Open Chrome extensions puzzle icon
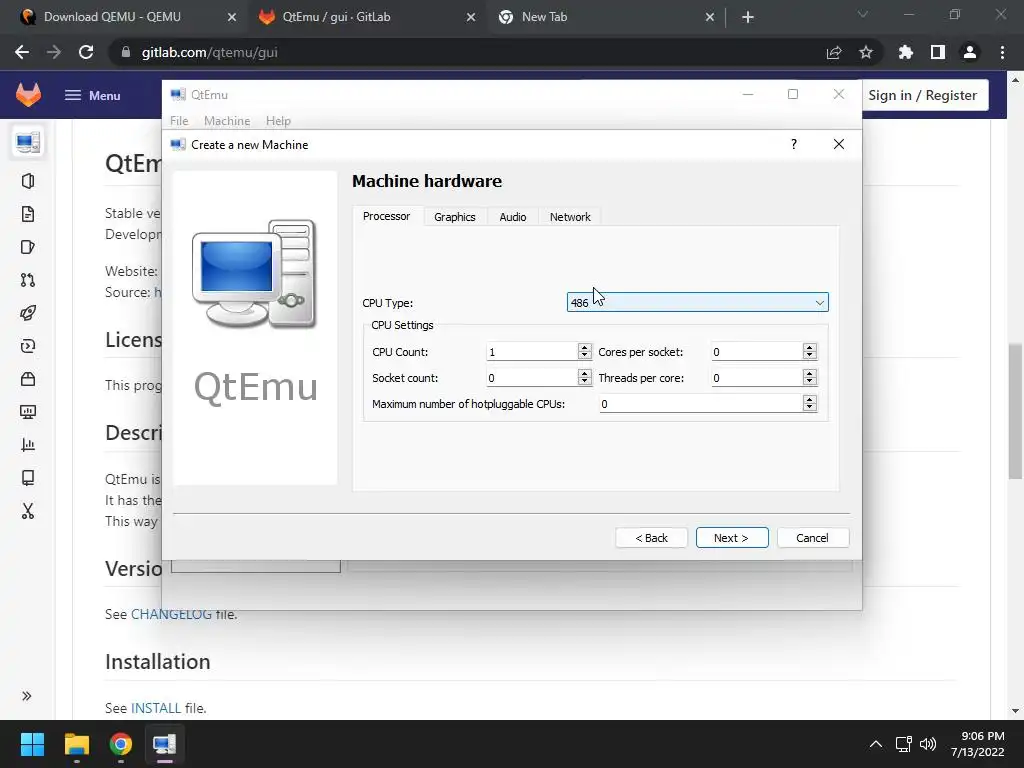This screenshot has width=1024, height=768. tap(905, 52)
